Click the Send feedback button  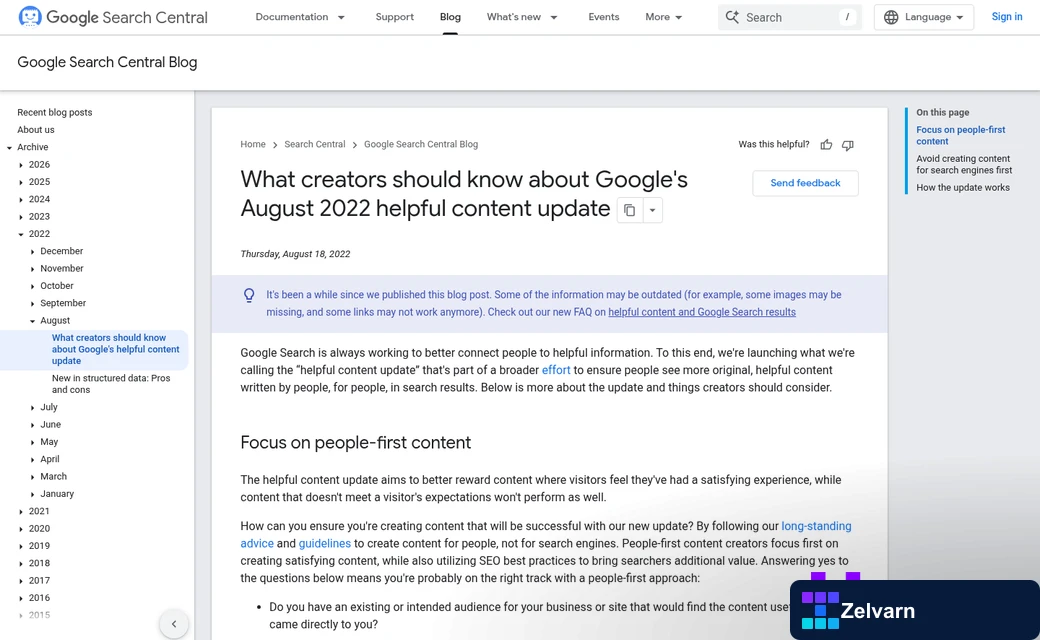coord(805,183)
